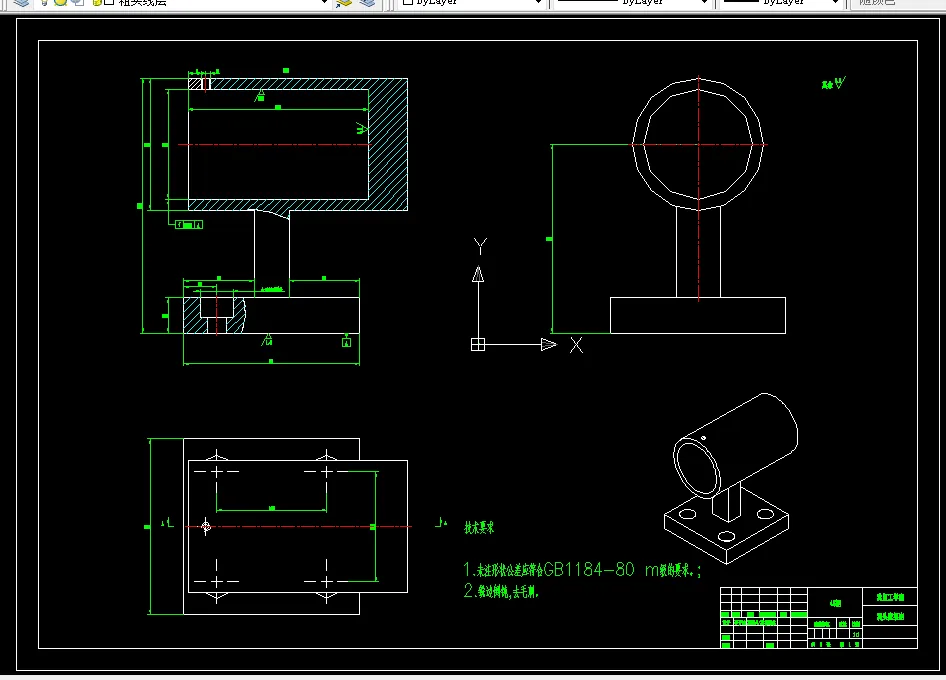The image size is (946, 680).
Task: Select the surface roughness symbol at top right
Action: click(x=834, y=83)
